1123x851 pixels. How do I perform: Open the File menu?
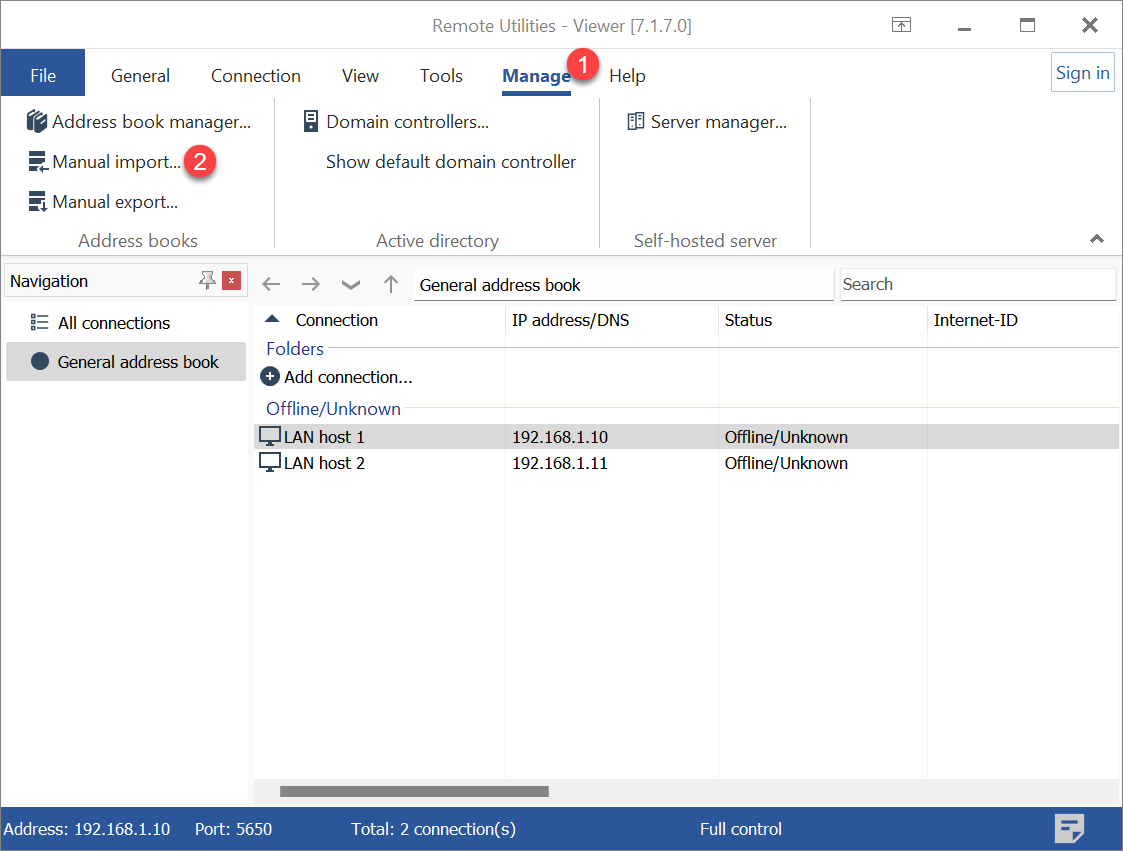click(43, 76)
